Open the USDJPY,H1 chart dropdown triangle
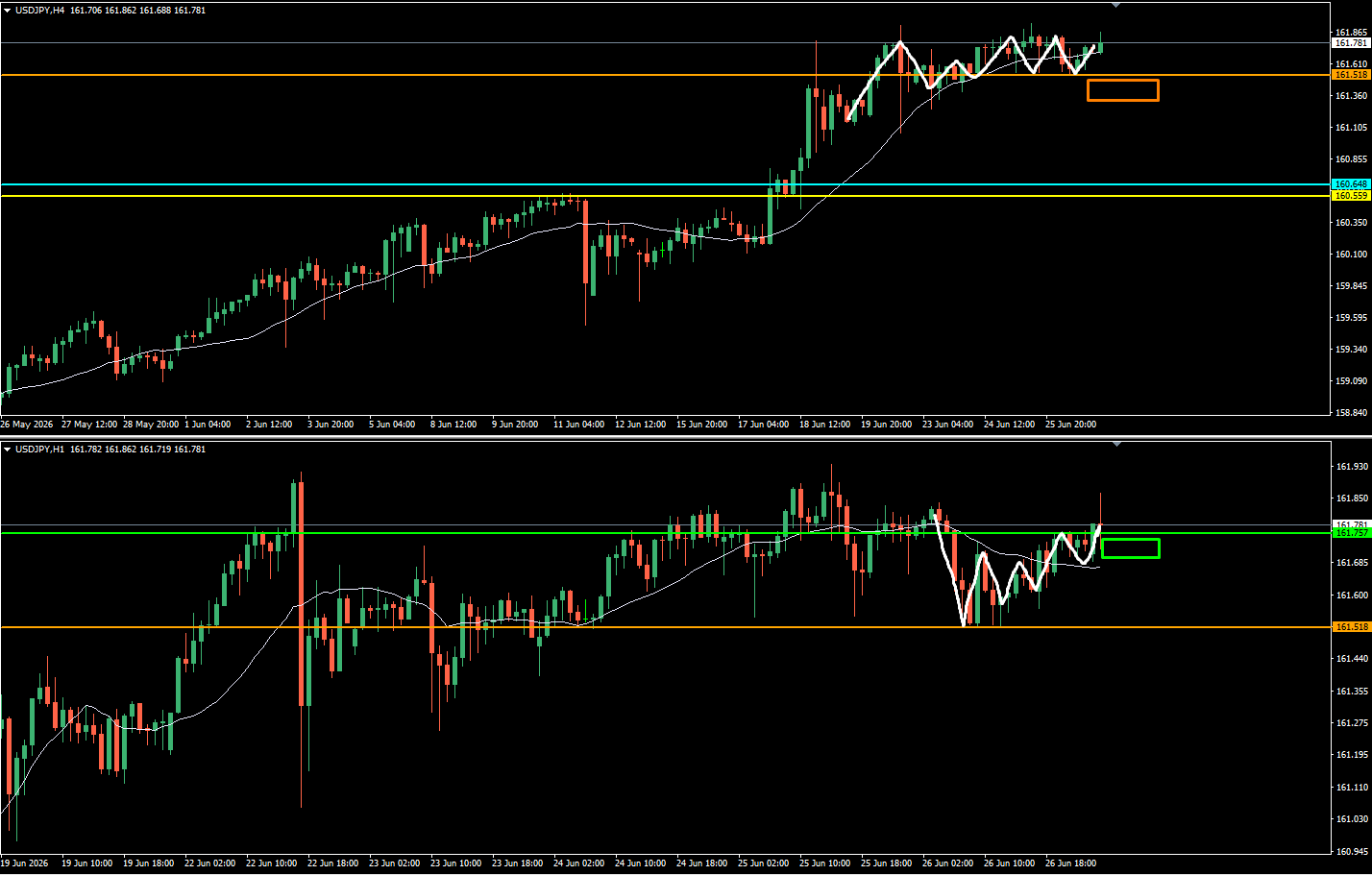 [8, 450]
